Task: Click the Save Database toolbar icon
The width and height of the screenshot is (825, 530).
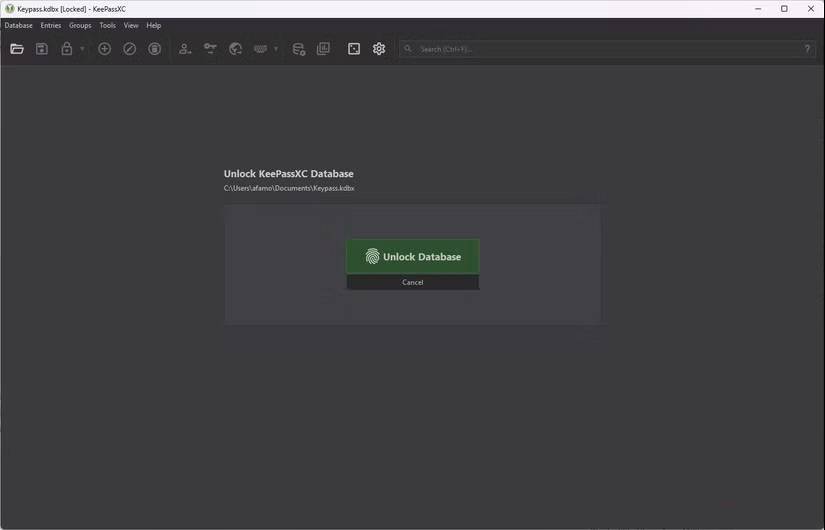Action: [x=42, y=49]
